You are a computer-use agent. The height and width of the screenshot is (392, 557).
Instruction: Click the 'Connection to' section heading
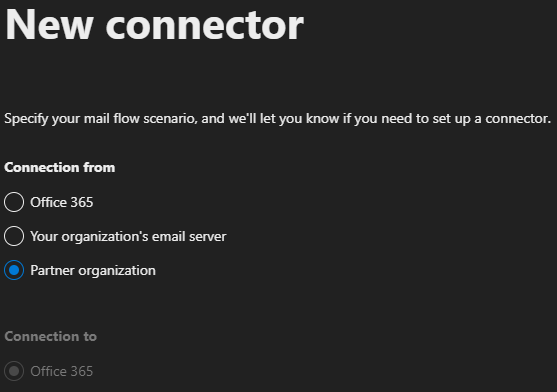(50, 336)
